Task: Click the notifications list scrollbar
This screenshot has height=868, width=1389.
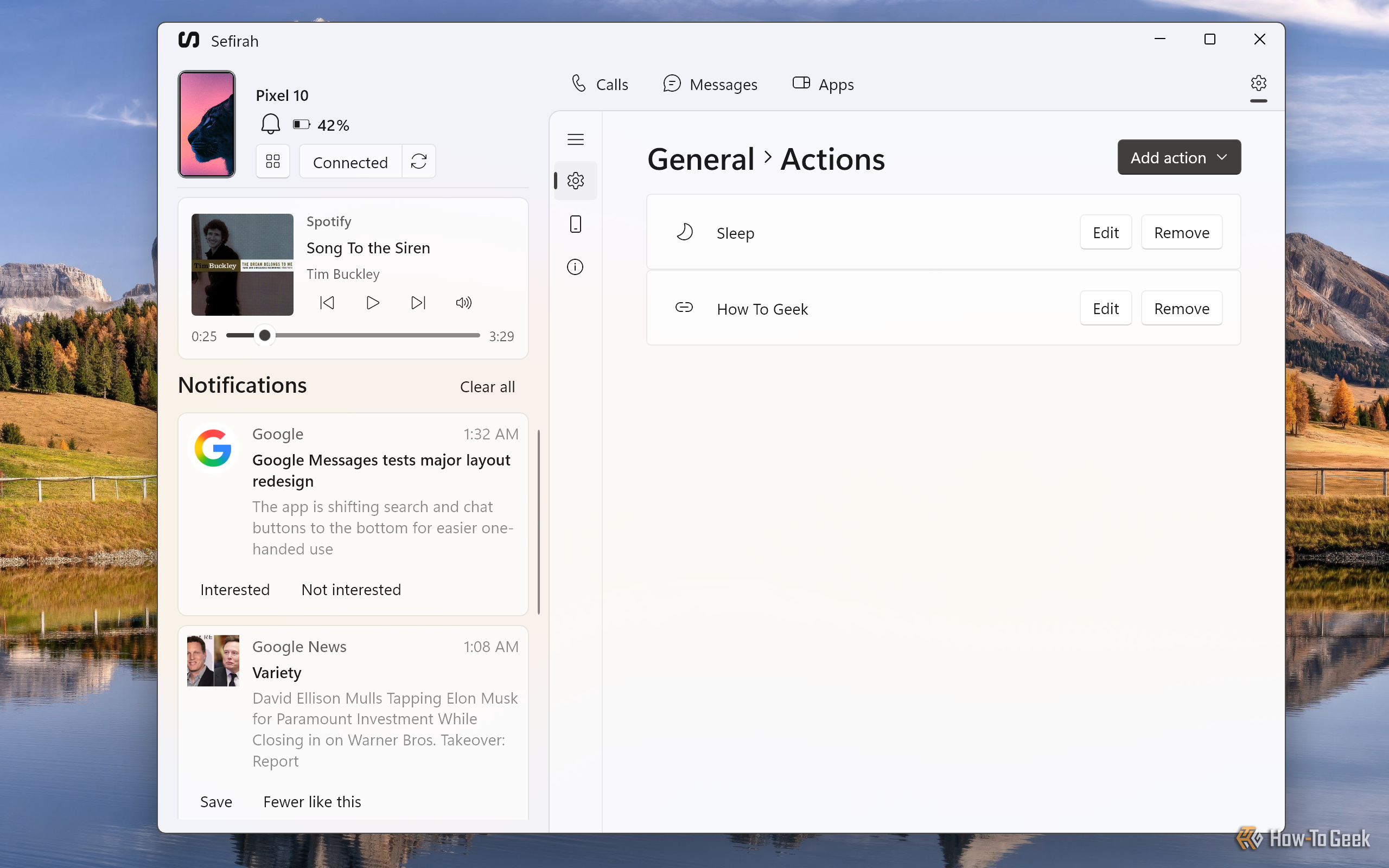Action: [538, 522]
